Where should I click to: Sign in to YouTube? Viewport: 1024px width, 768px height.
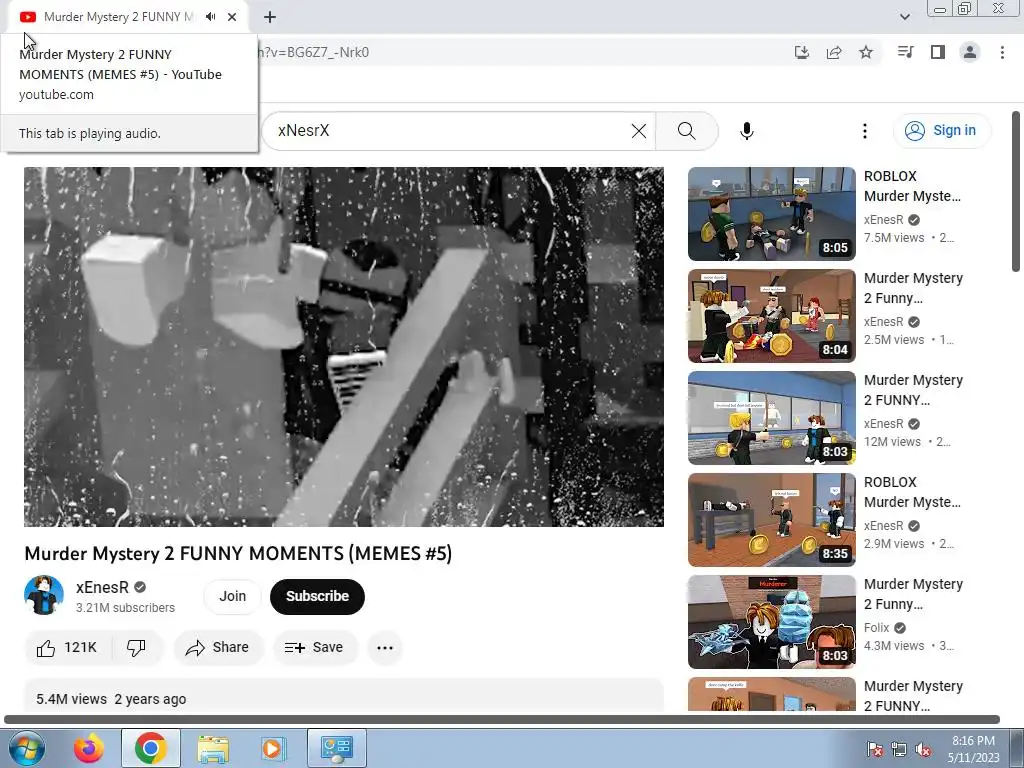pyautogui.click(x=942, y=131)
